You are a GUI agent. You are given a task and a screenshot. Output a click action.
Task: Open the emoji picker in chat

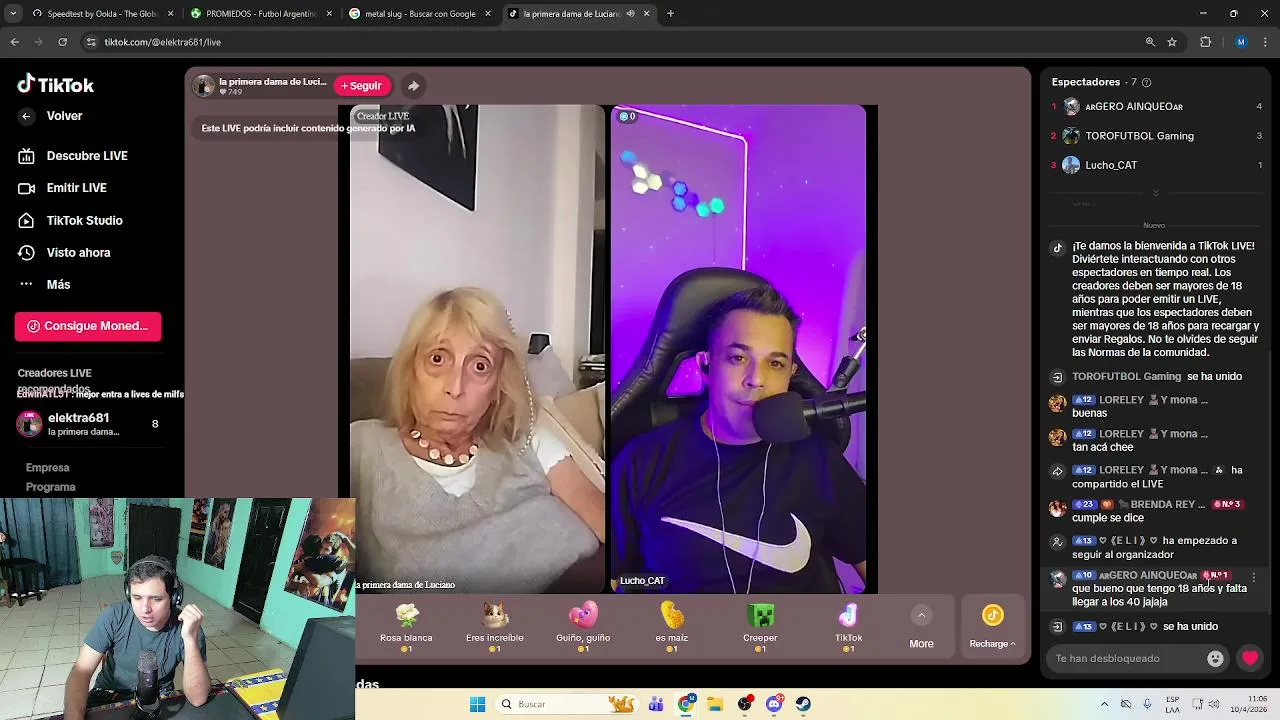pos(1215,658)
